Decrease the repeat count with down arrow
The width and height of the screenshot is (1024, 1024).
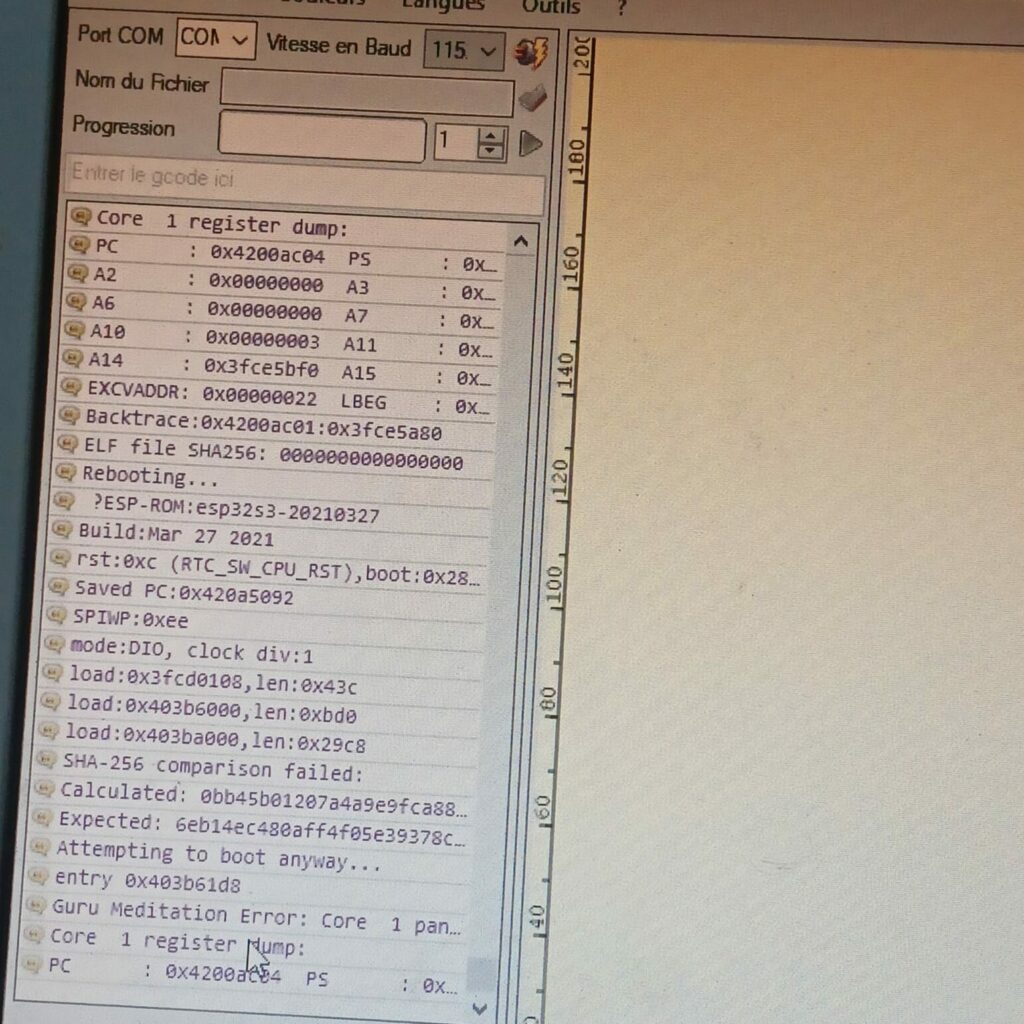[490, 150]
